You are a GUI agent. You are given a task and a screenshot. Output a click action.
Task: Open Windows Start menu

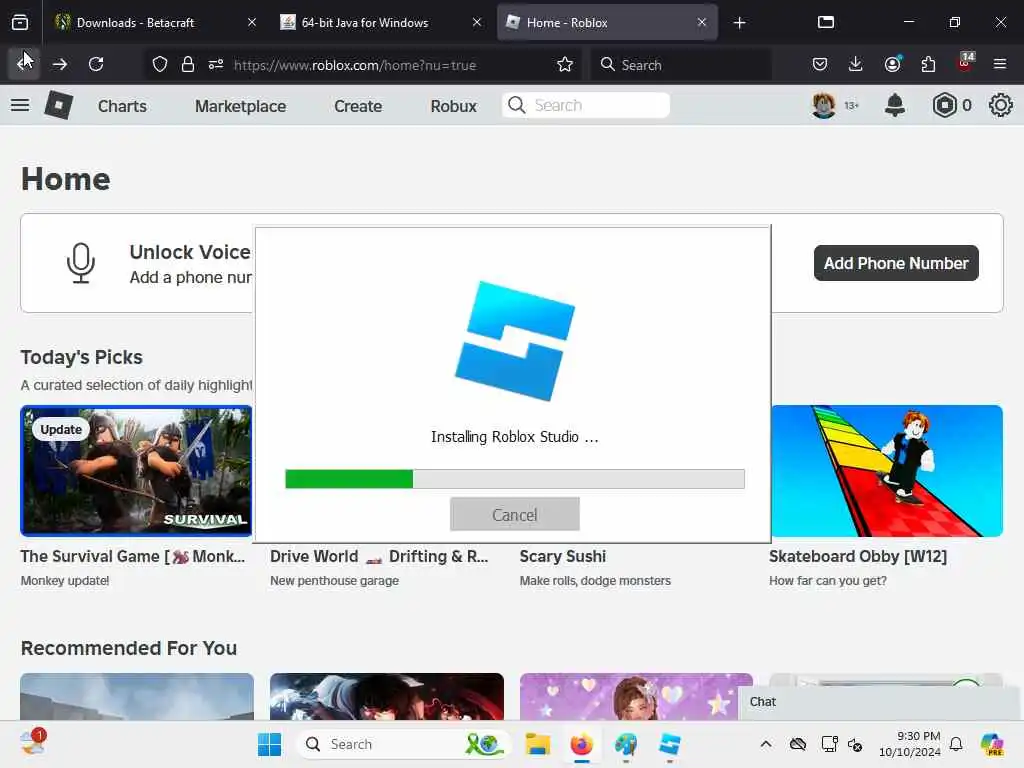click(269, 744)
